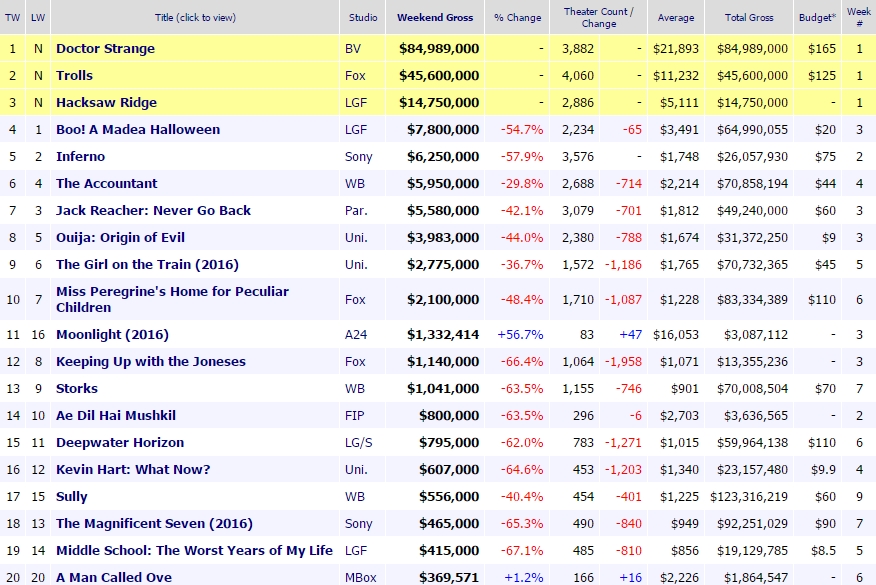Click the FIP studio link
Viewport: 876px width, 585px height.
point(354,416)
